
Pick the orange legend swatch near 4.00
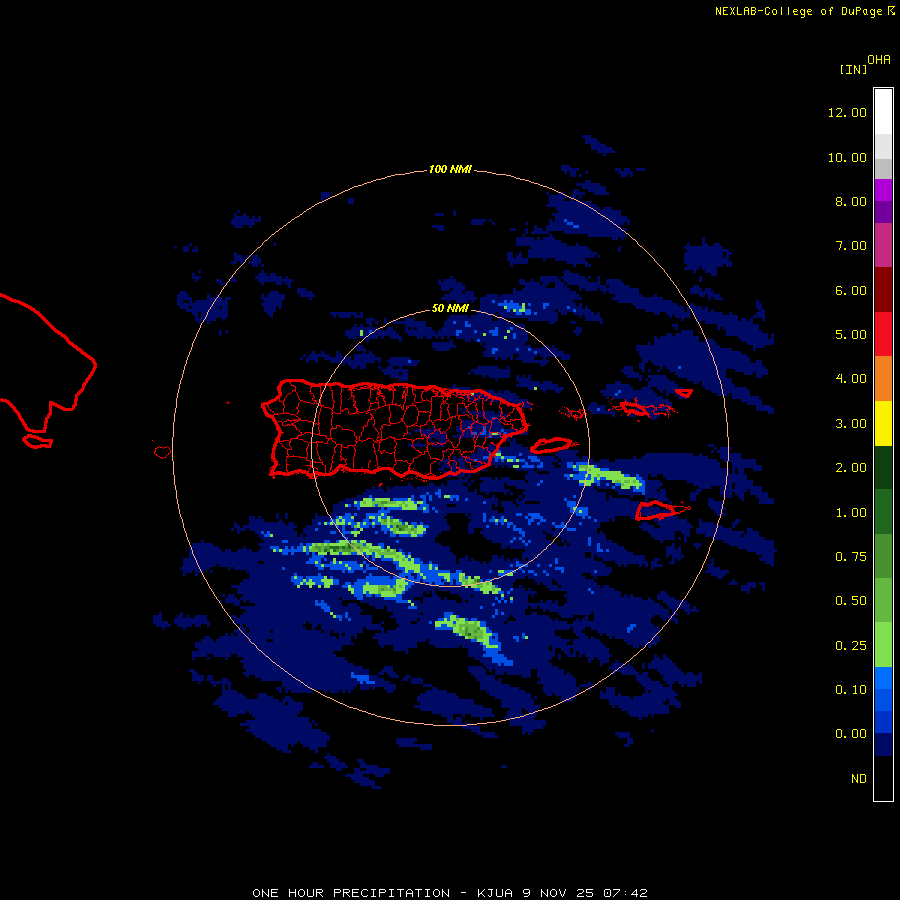(883, 379)
